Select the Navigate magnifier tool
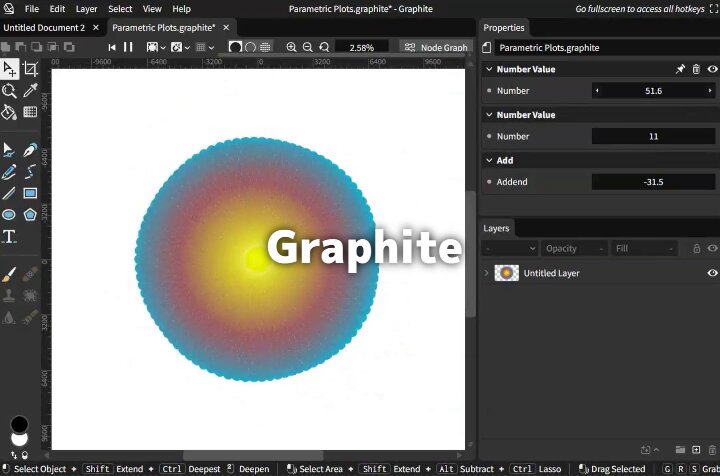720x476 pixels. point(9,91)
